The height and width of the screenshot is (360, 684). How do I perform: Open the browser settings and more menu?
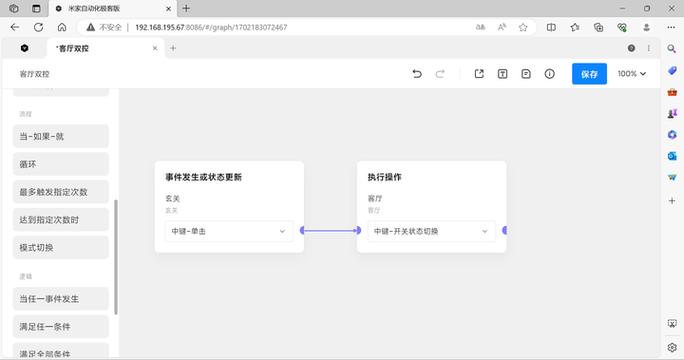pos(671,27)
